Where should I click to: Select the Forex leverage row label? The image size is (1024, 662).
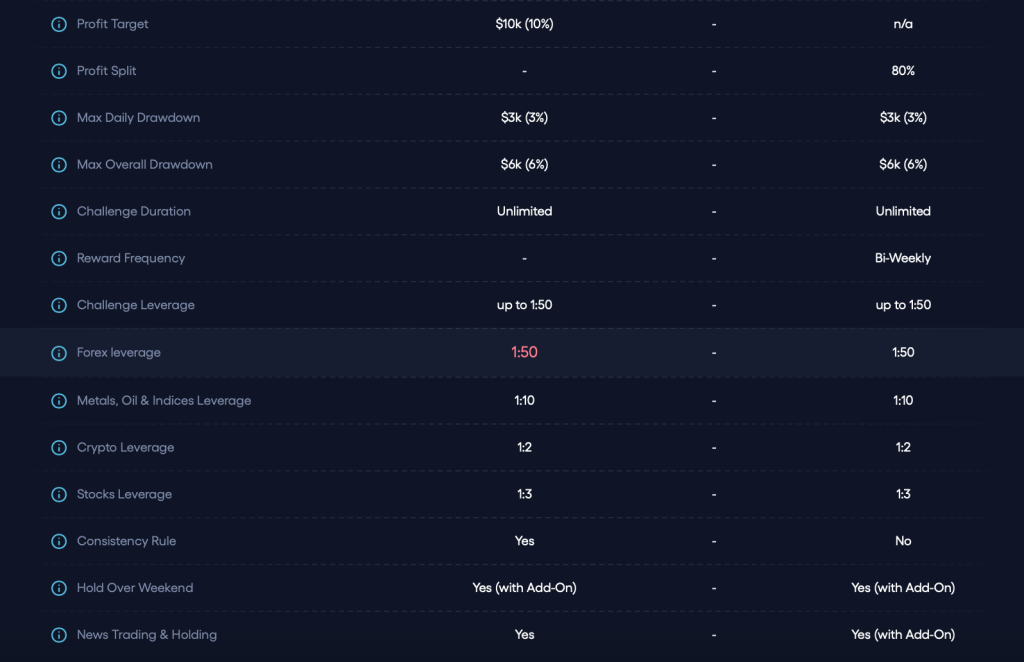point(118,353)
